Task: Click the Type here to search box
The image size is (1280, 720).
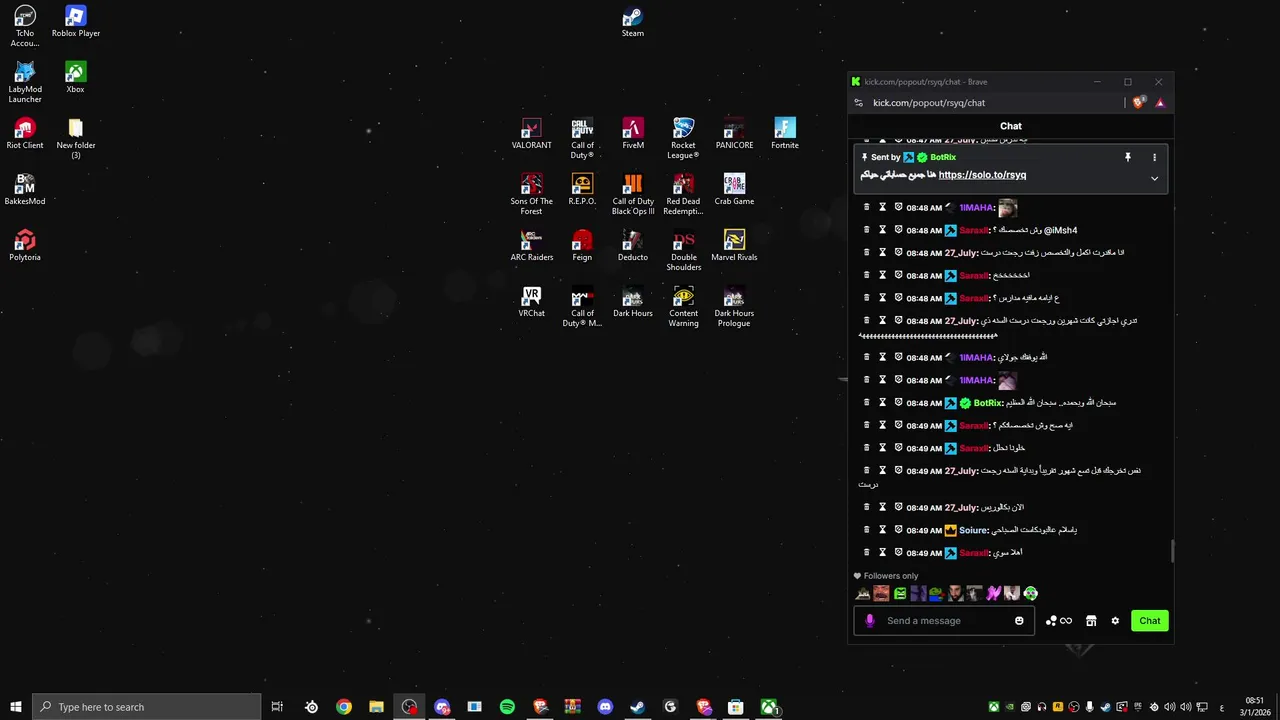Action: click(x=147, y=707)
